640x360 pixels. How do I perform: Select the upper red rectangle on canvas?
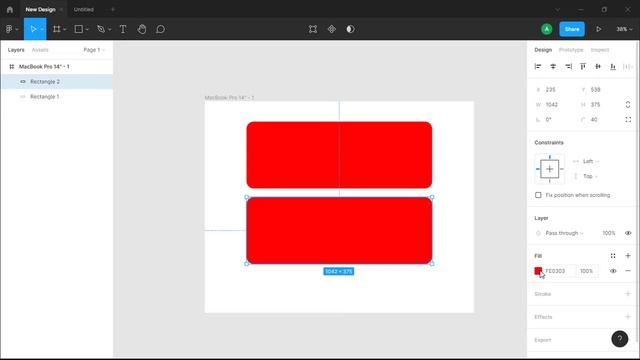point(339,155)
